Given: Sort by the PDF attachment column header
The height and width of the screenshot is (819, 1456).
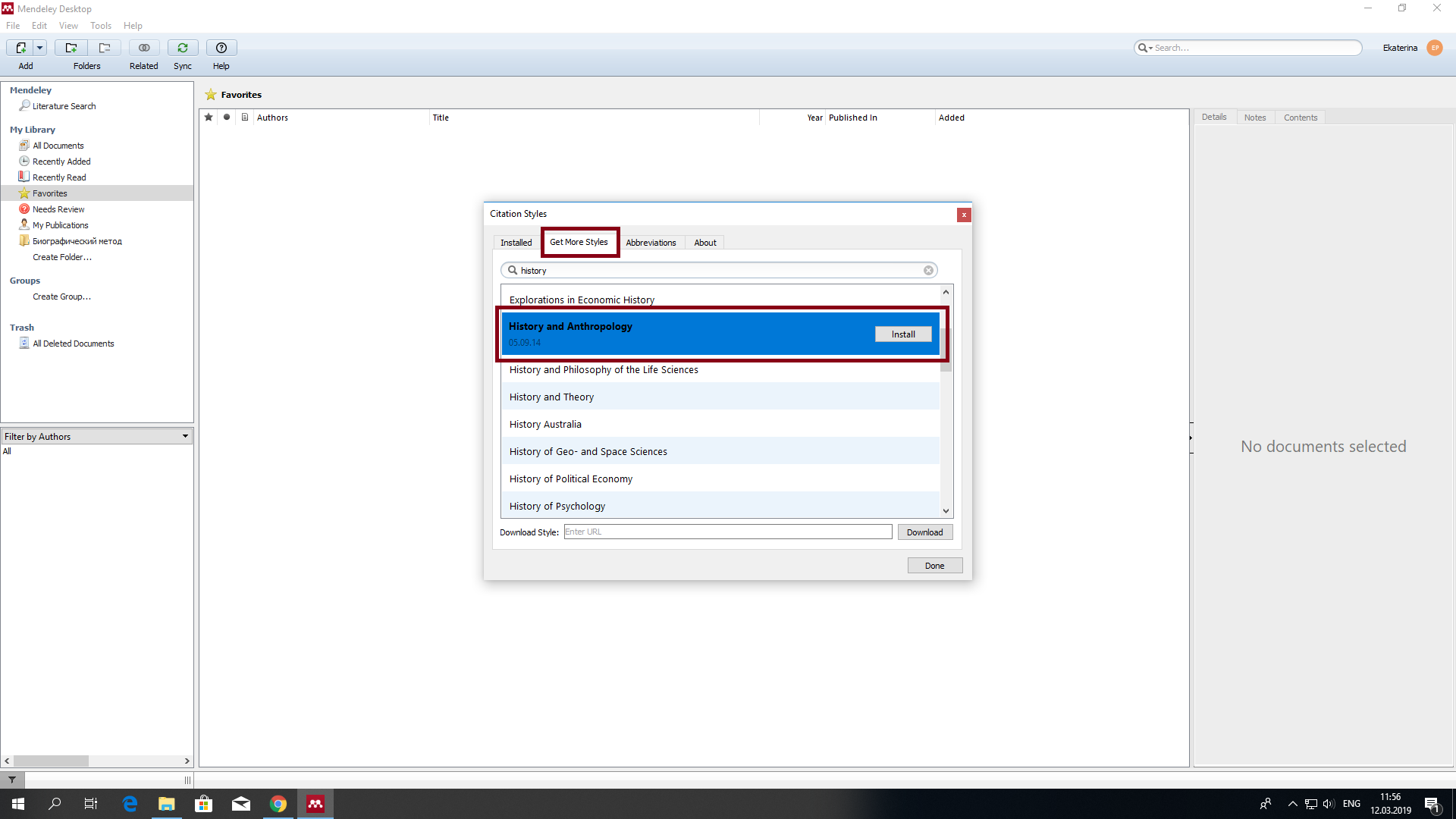Looking at the screenshot, I should click(x=245, y=118).
